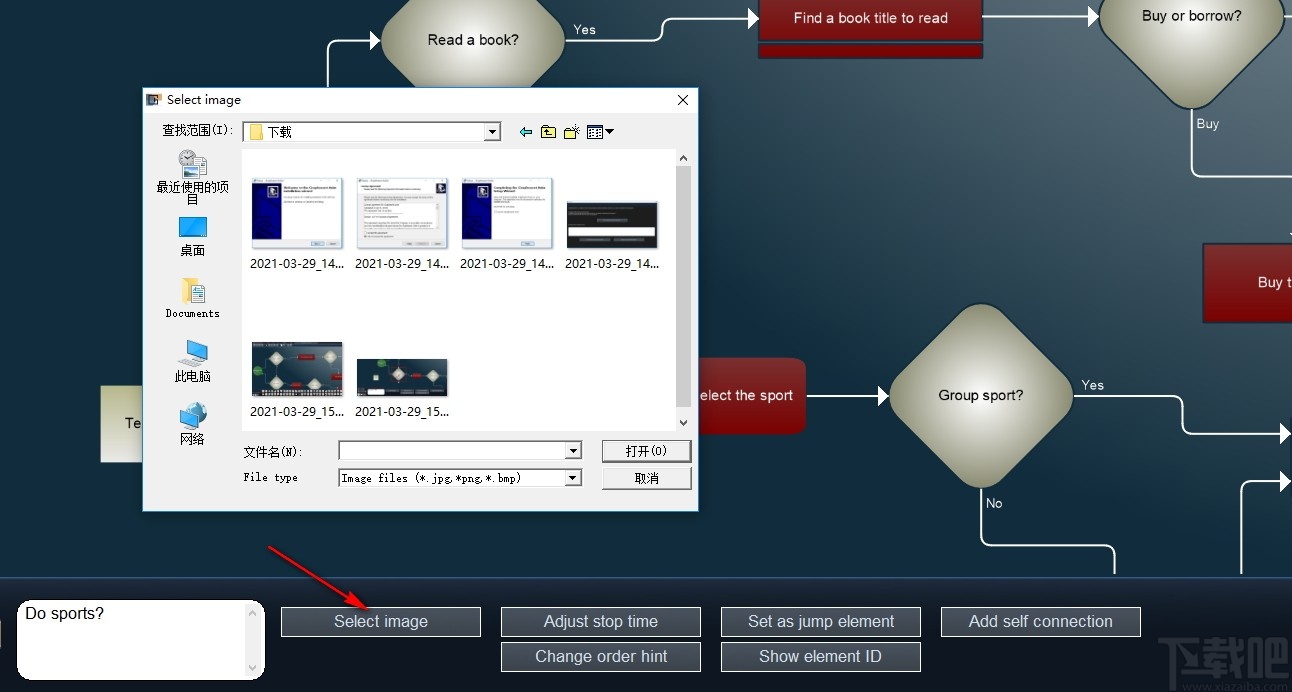
Task: Click the Select image dialog title bar icon
Action: coord(154,100)
